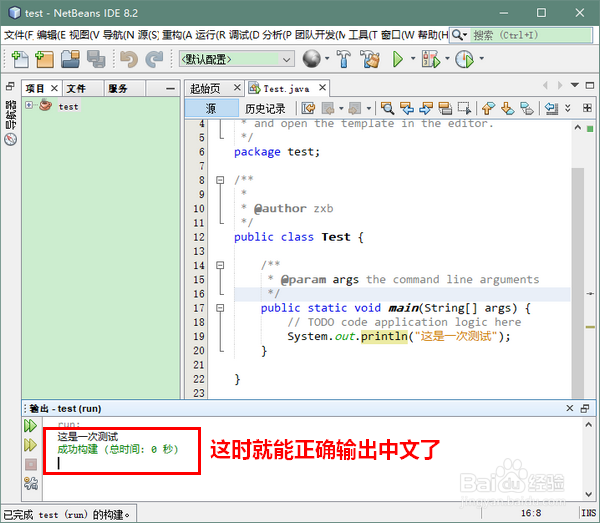Click the second Re-run with options icon in output

[31, 445]
